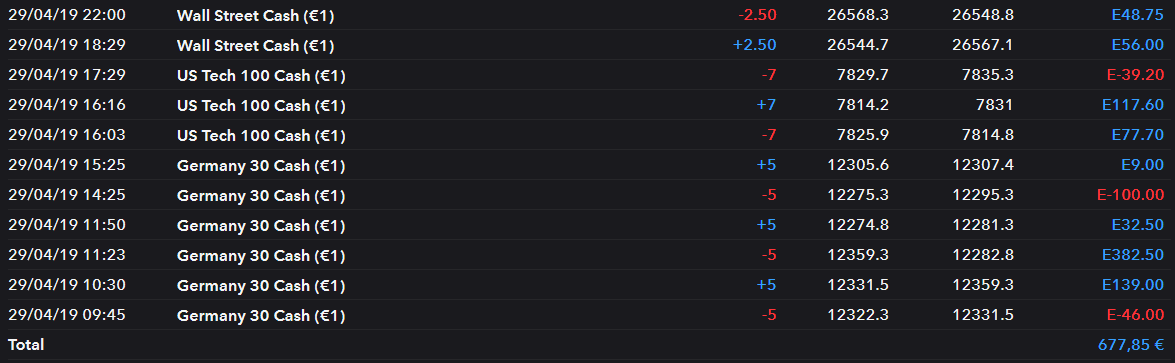Click the E-39.20 loss figure
The width and height of the screenshot is (1175, 363).
click(1135, 75)
